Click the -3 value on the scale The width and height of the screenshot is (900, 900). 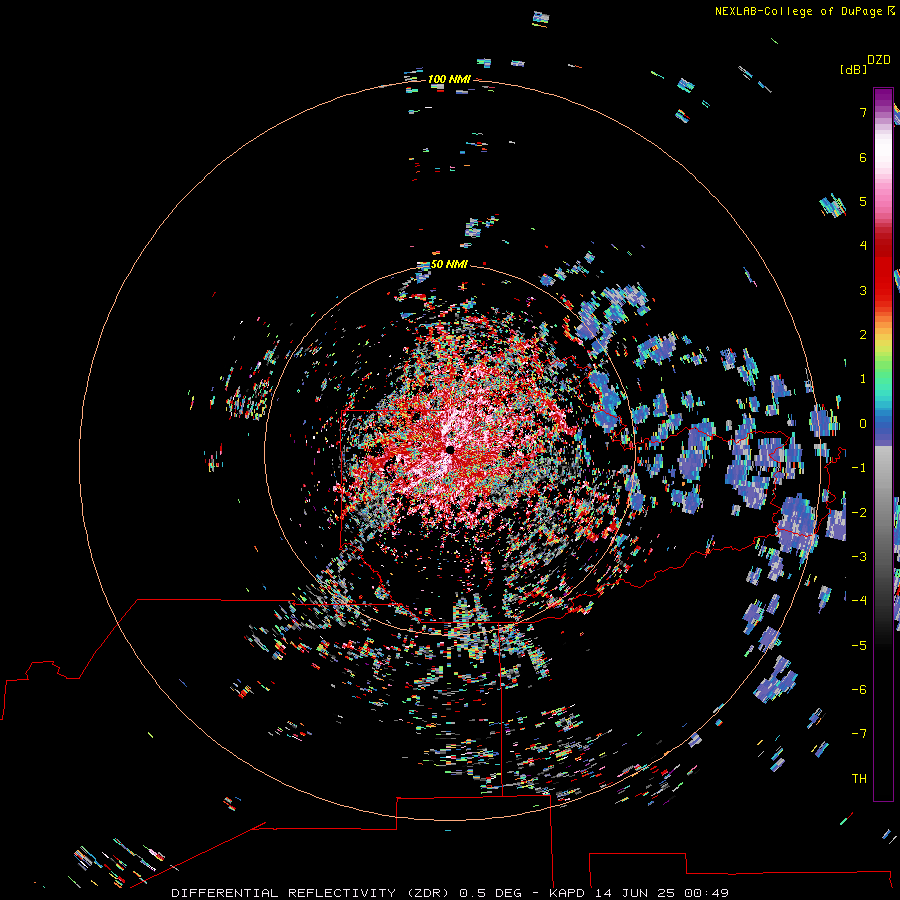point(859,557)
